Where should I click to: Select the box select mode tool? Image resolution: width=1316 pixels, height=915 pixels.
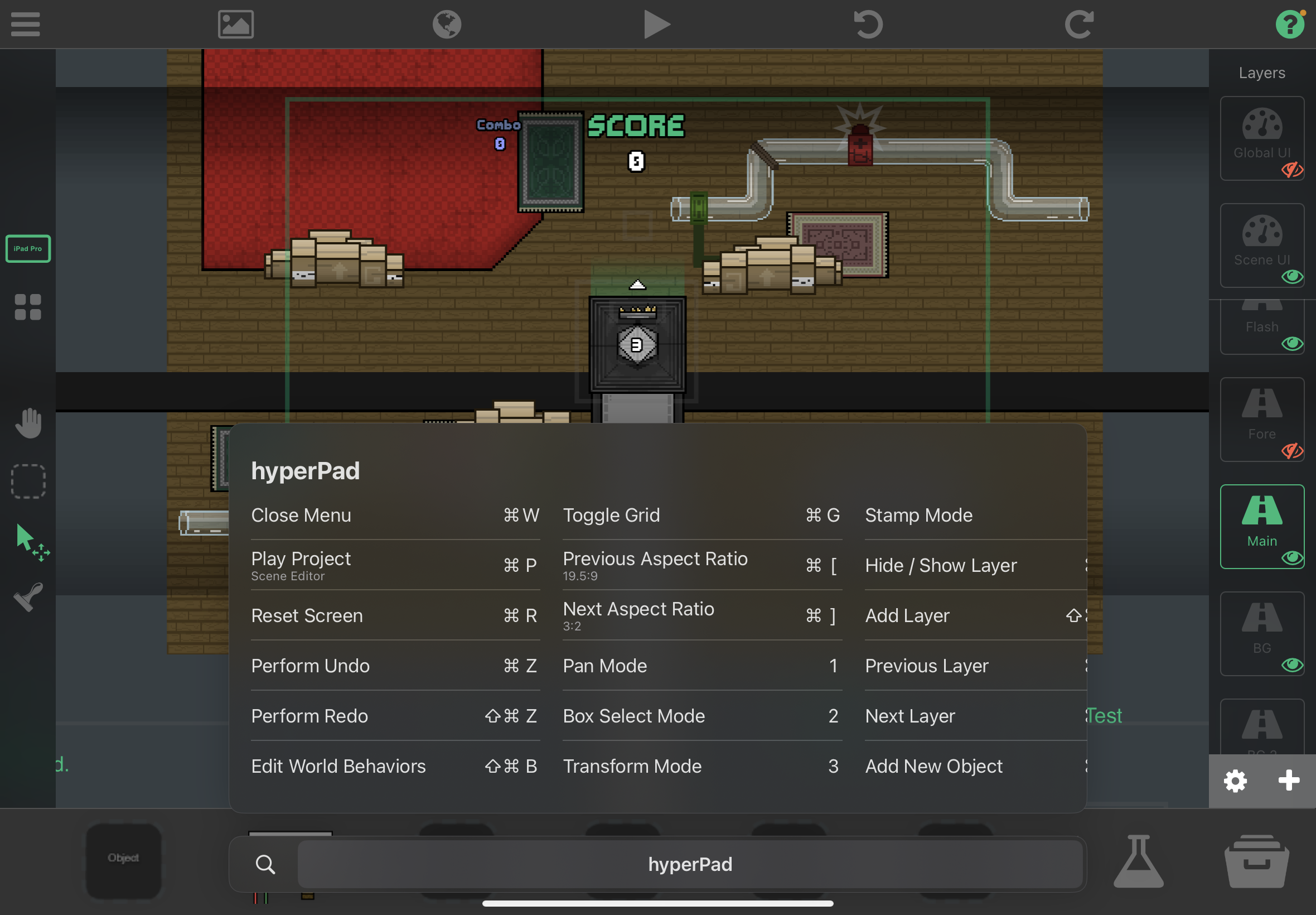coord(28,481)
